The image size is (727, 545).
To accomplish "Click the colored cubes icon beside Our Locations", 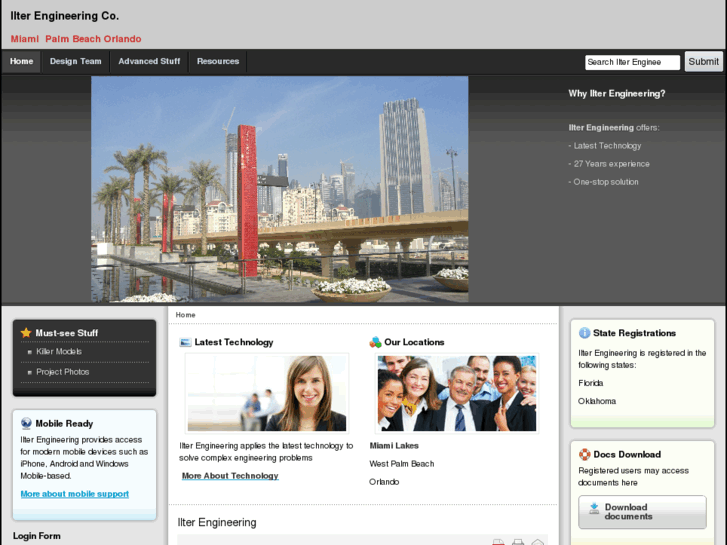I will tap(375, 342).
